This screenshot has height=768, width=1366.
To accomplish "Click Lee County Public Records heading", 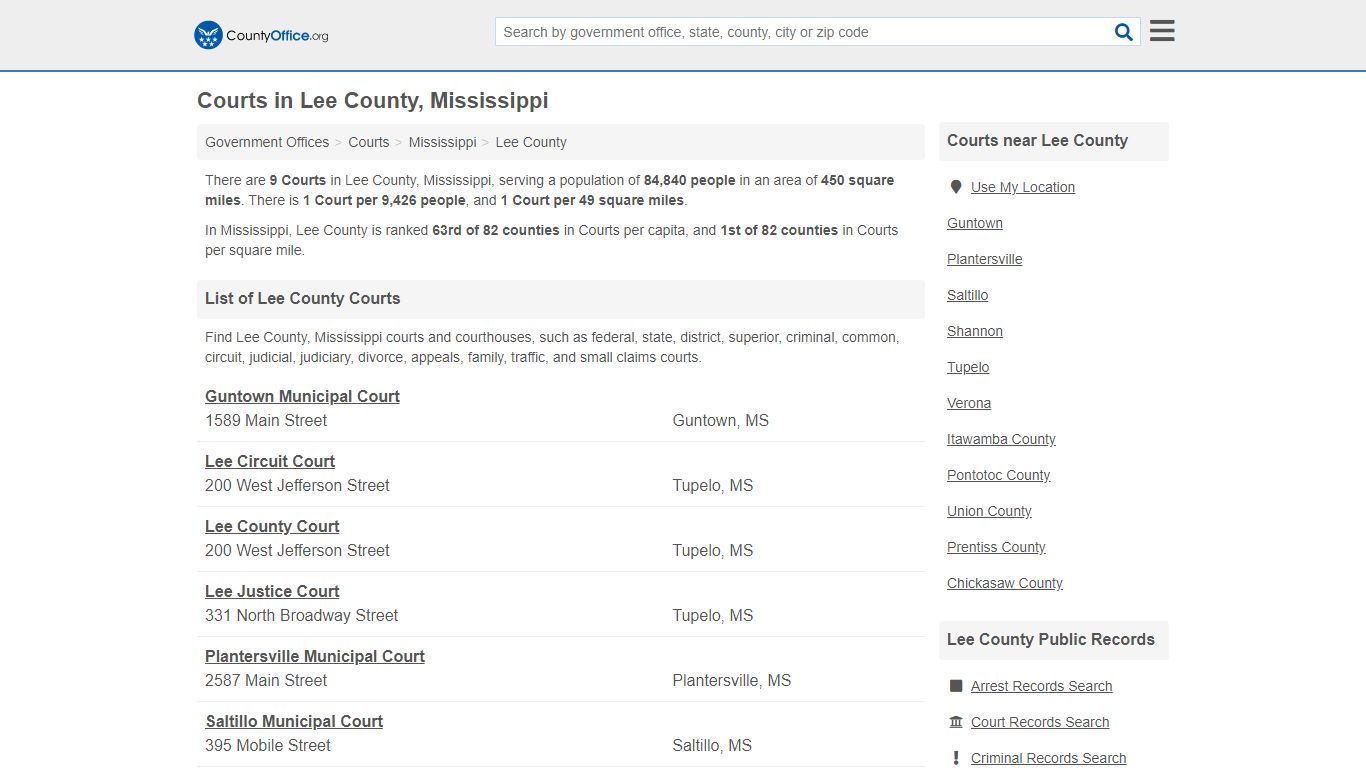I will click(x=1051, y=640).
